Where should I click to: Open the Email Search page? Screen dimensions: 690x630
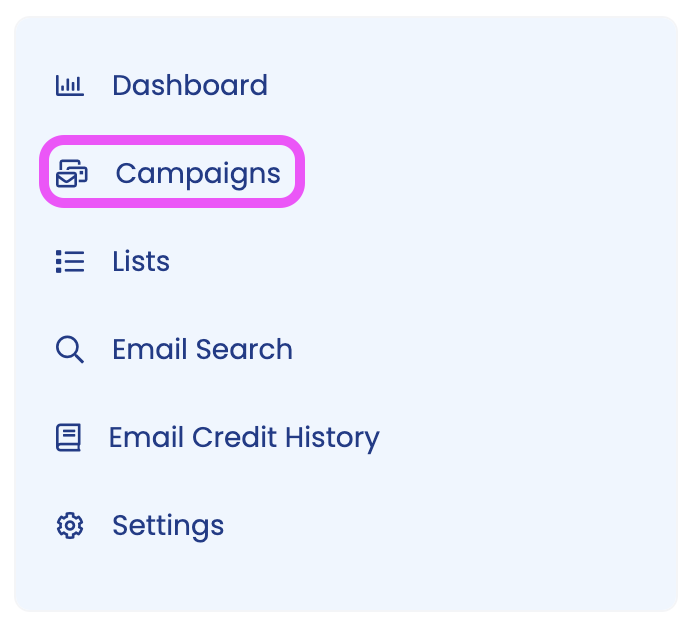click(x=202, y=350)
